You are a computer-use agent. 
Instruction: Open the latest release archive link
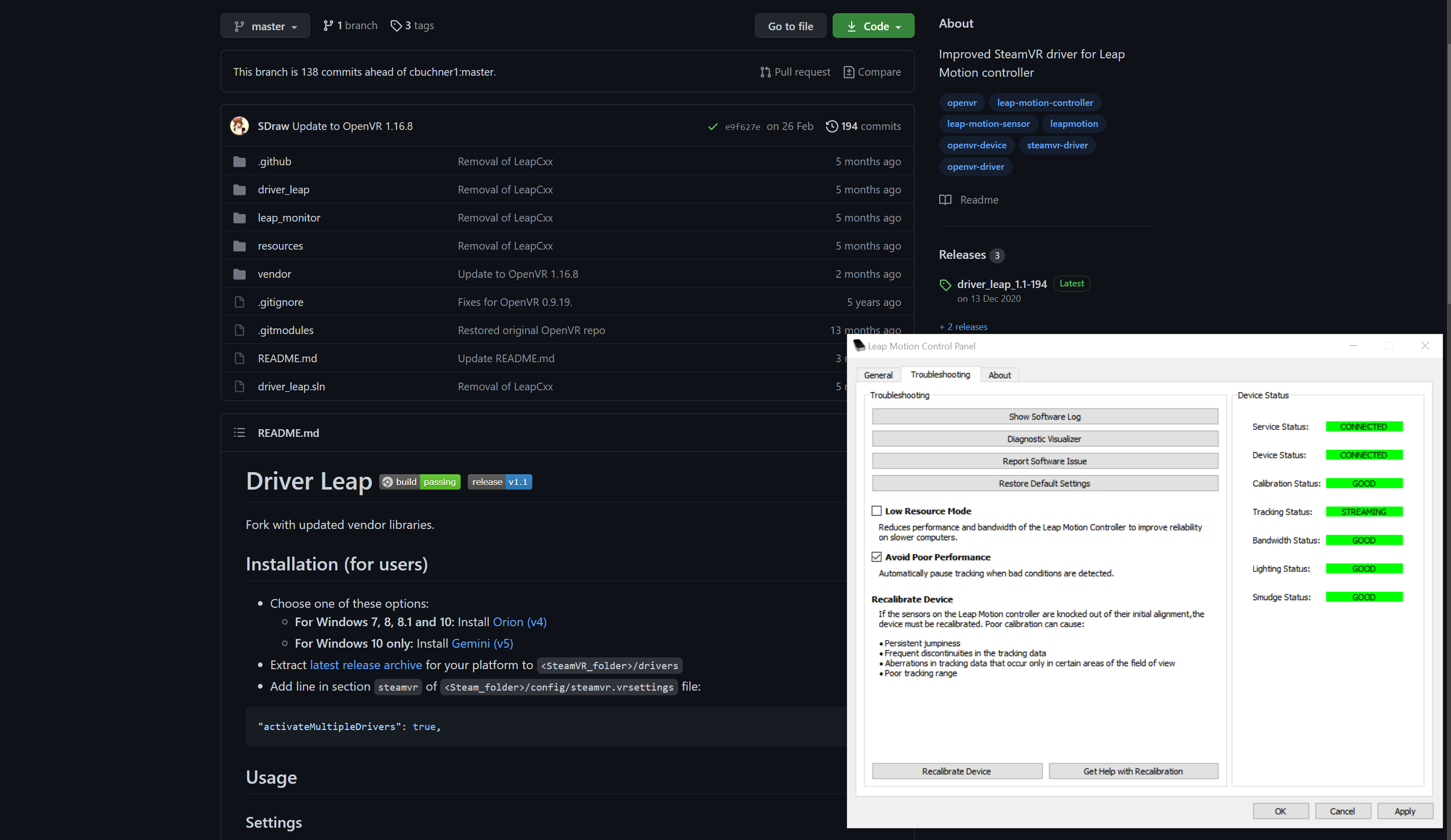pyautogui.click(x=365, y=665)
